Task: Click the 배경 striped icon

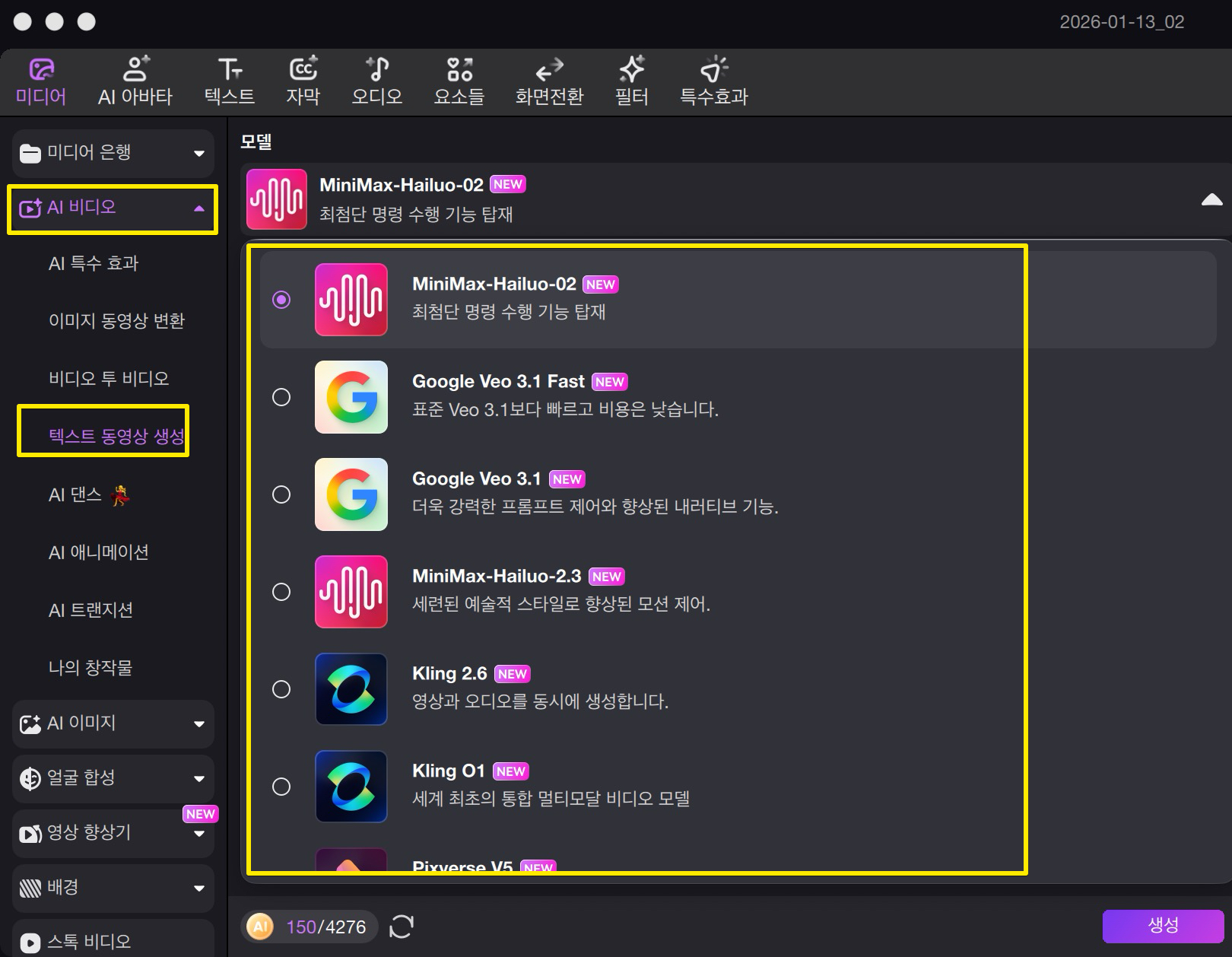Action: [x=30, y=888]
